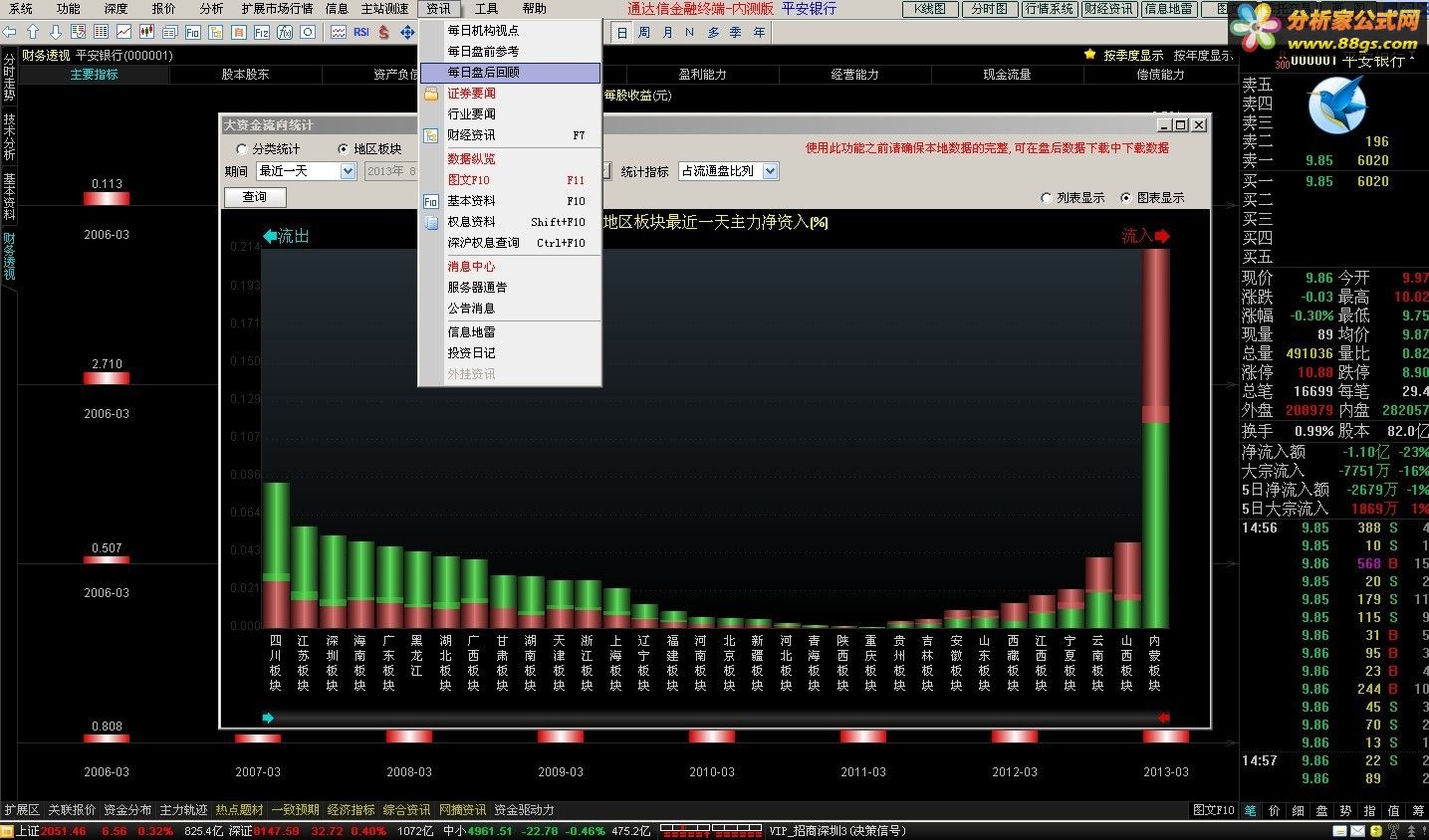Open the 2013年 date dropdown field
The width and height of the screenshot is (1429, 840).
[x=389, y=171]
